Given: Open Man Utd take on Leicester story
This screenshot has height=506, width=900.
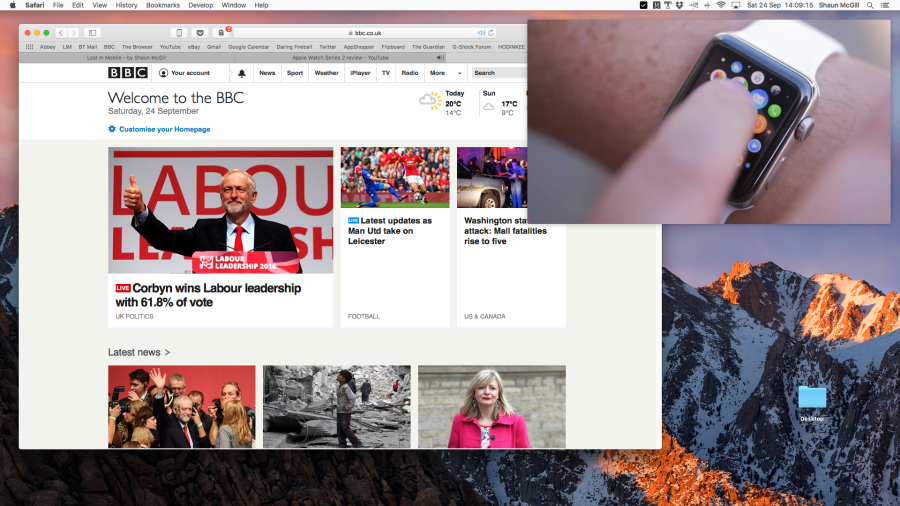Looking at the screenshot, I should coord(390,231).
